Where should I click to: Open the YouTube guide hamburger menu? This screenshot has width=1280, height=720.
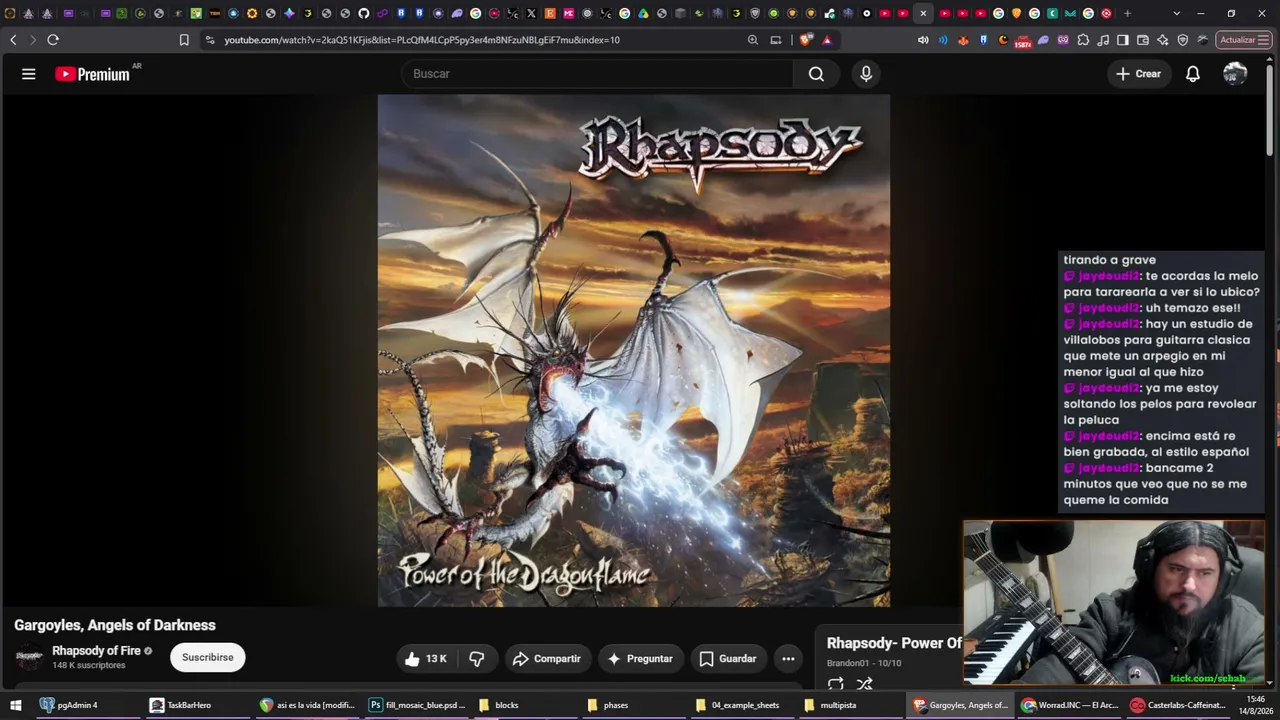[29, 74]
